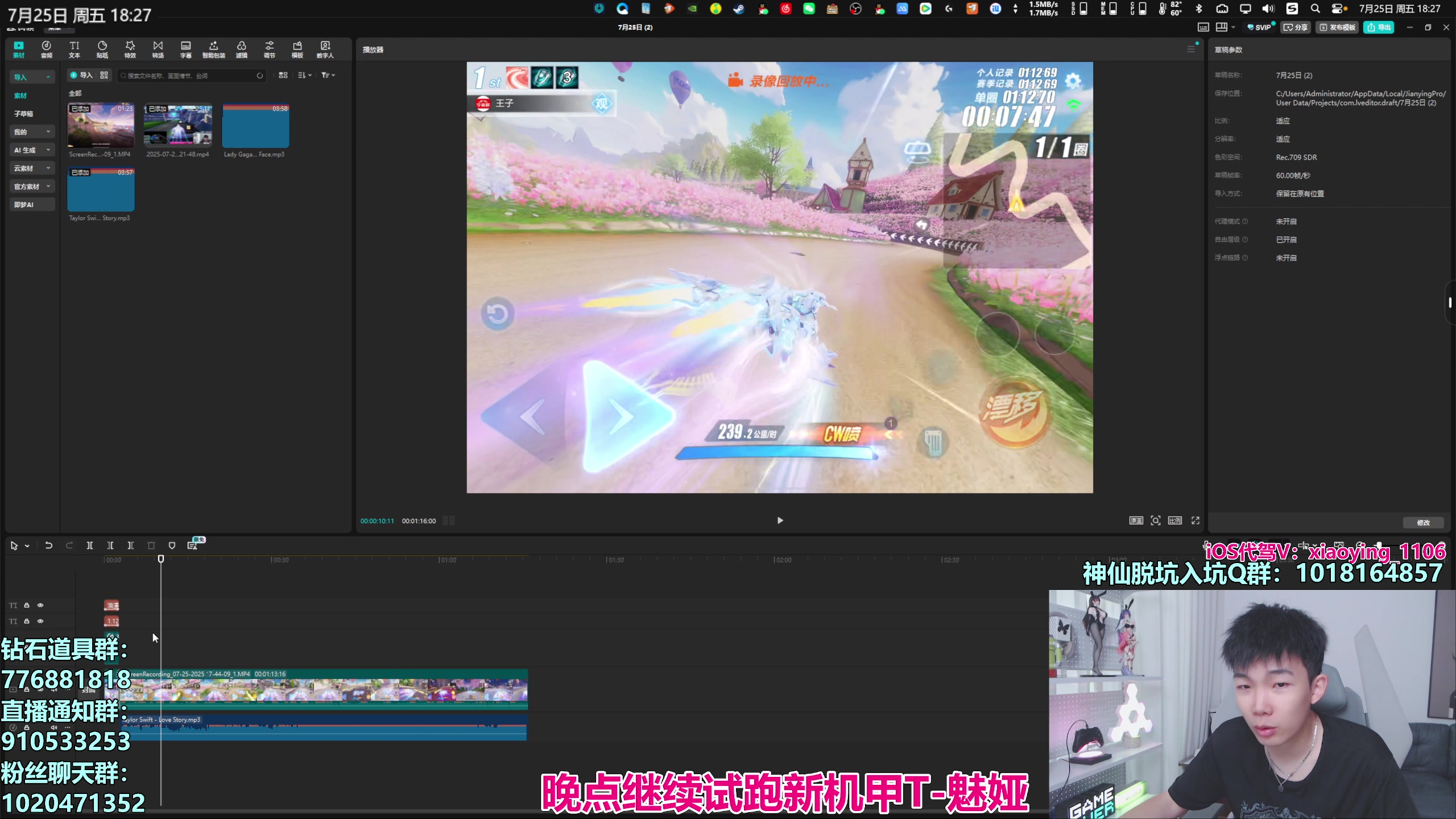Screen dimensions: 1456x819
Task: Select the 2025-07-2...21-48.mp4 thumbnail
Action: tap(178, 126)
